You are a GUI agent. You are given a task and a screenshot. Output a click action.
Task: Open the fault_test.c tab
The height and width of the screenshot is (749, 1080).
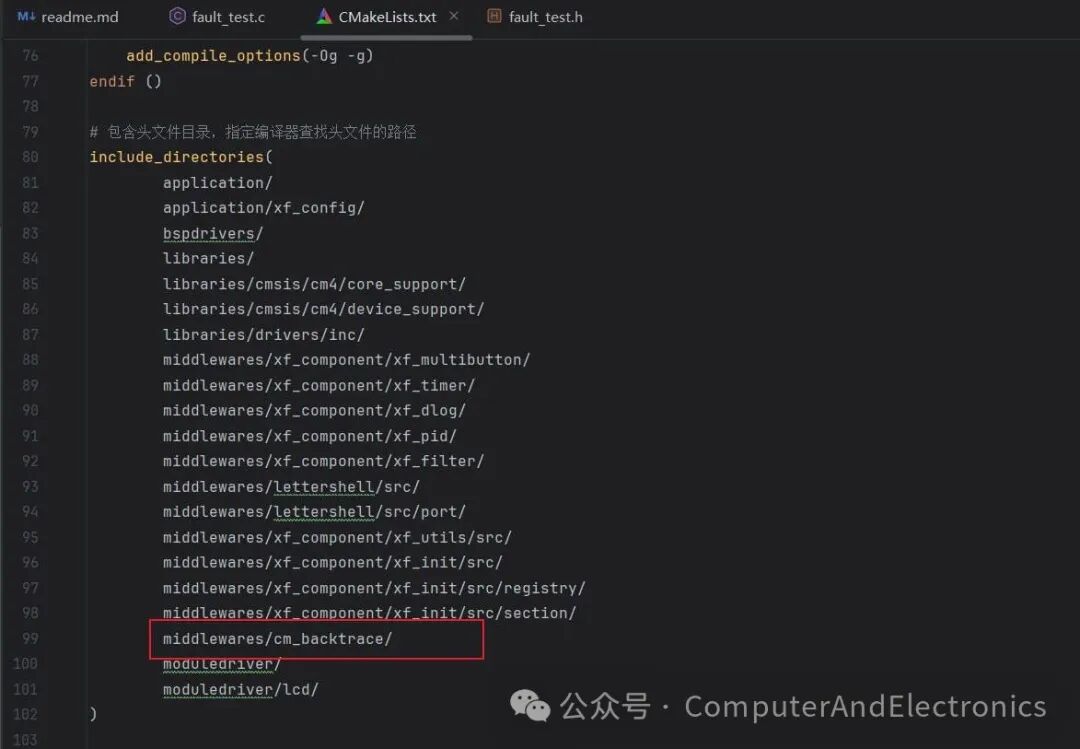click(x=228, y=16)
